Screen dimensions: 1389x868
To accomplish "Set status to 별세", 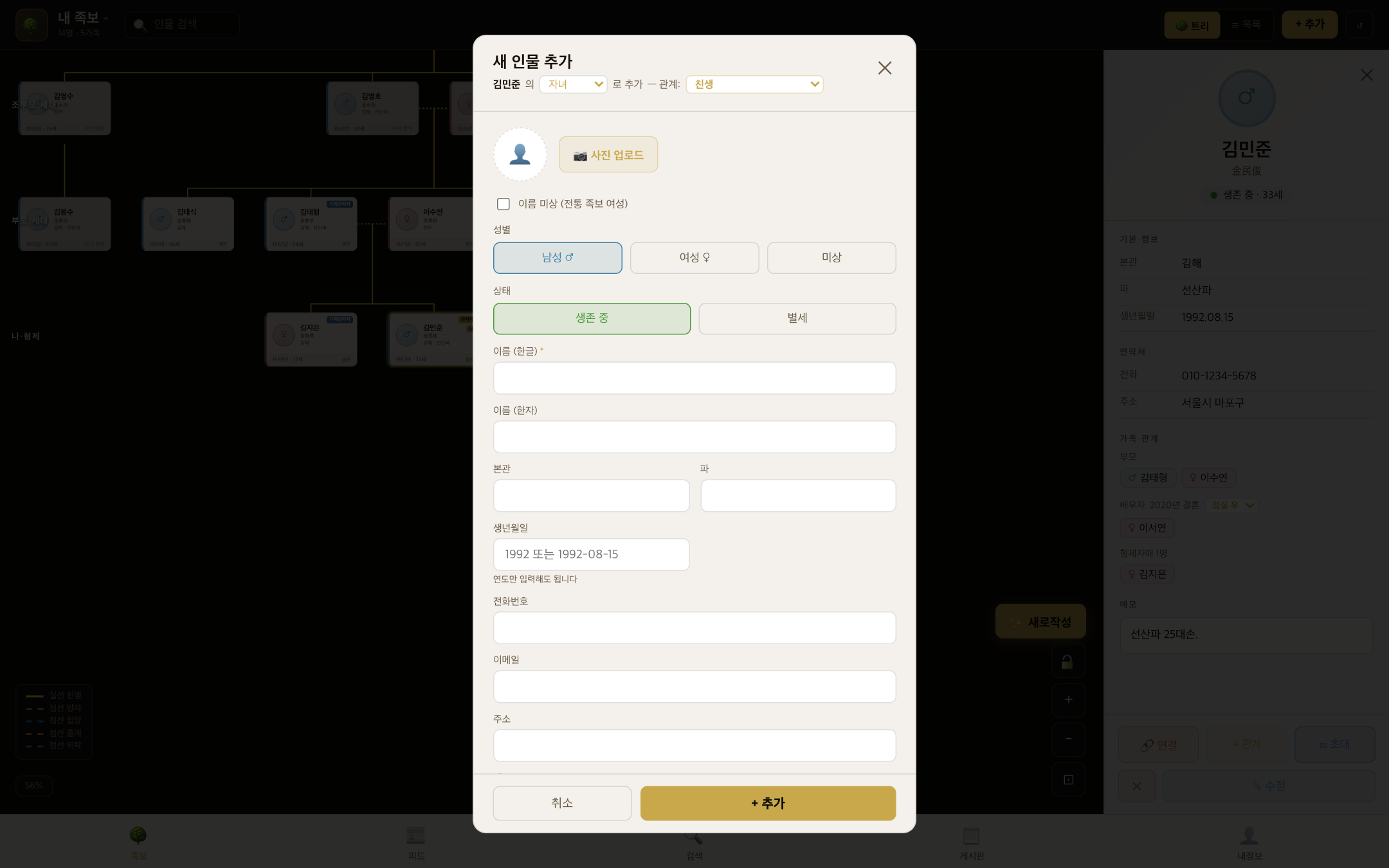I will (x=797, y=318).
